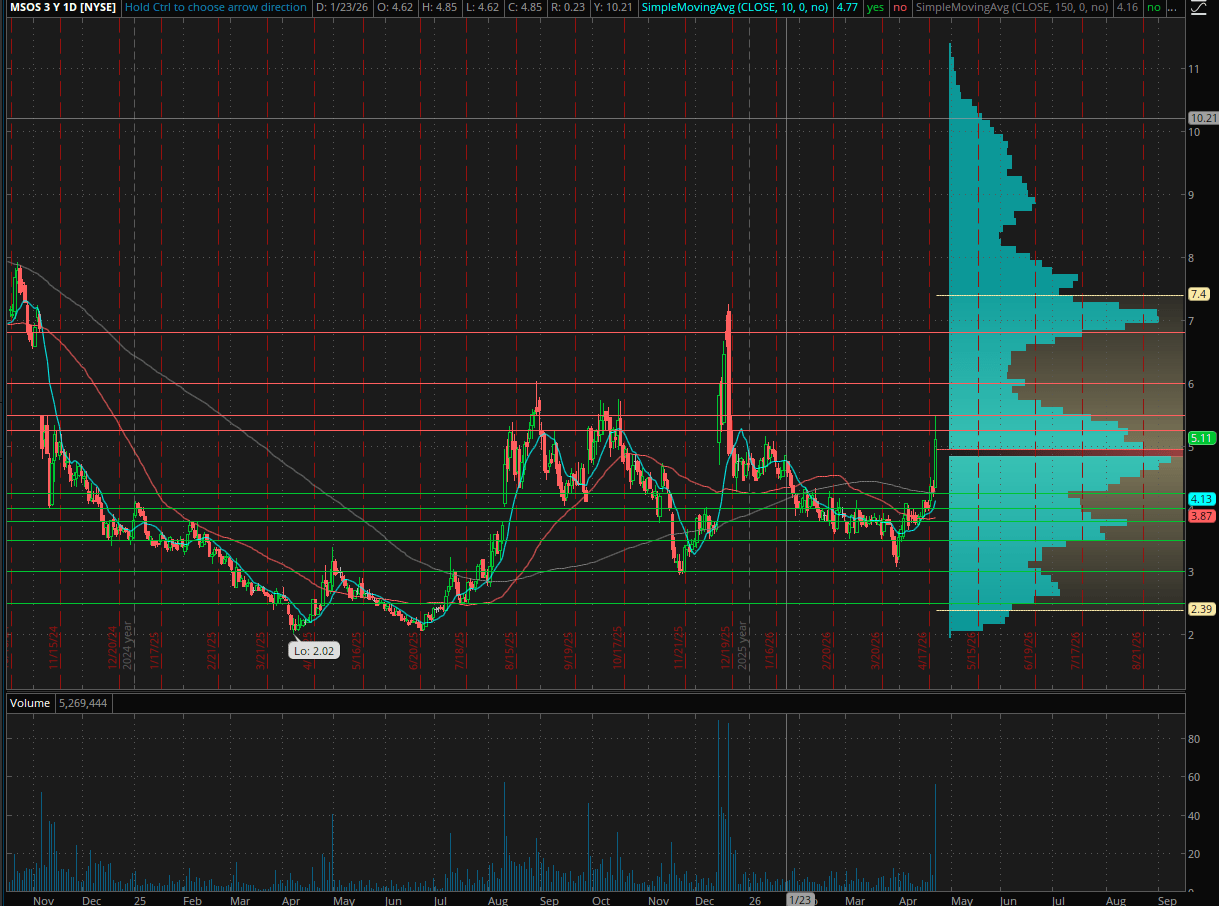The image size is (1219, 906).
Task: Click the yellow 2.39 price level bubble
Action: (1201, 609)
